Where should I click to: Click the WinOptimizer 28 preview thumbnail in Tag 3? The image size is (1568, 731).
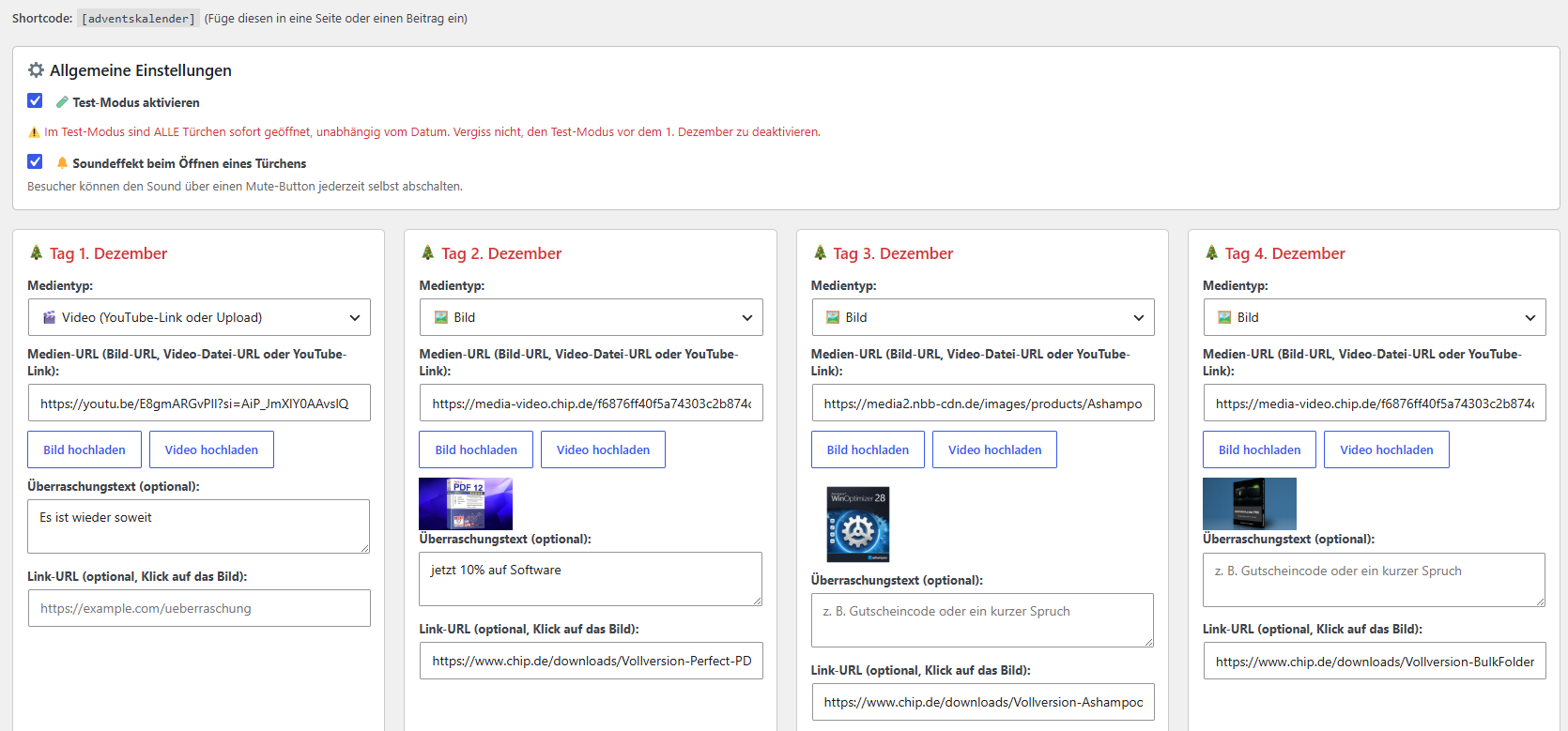click(858, 525)
